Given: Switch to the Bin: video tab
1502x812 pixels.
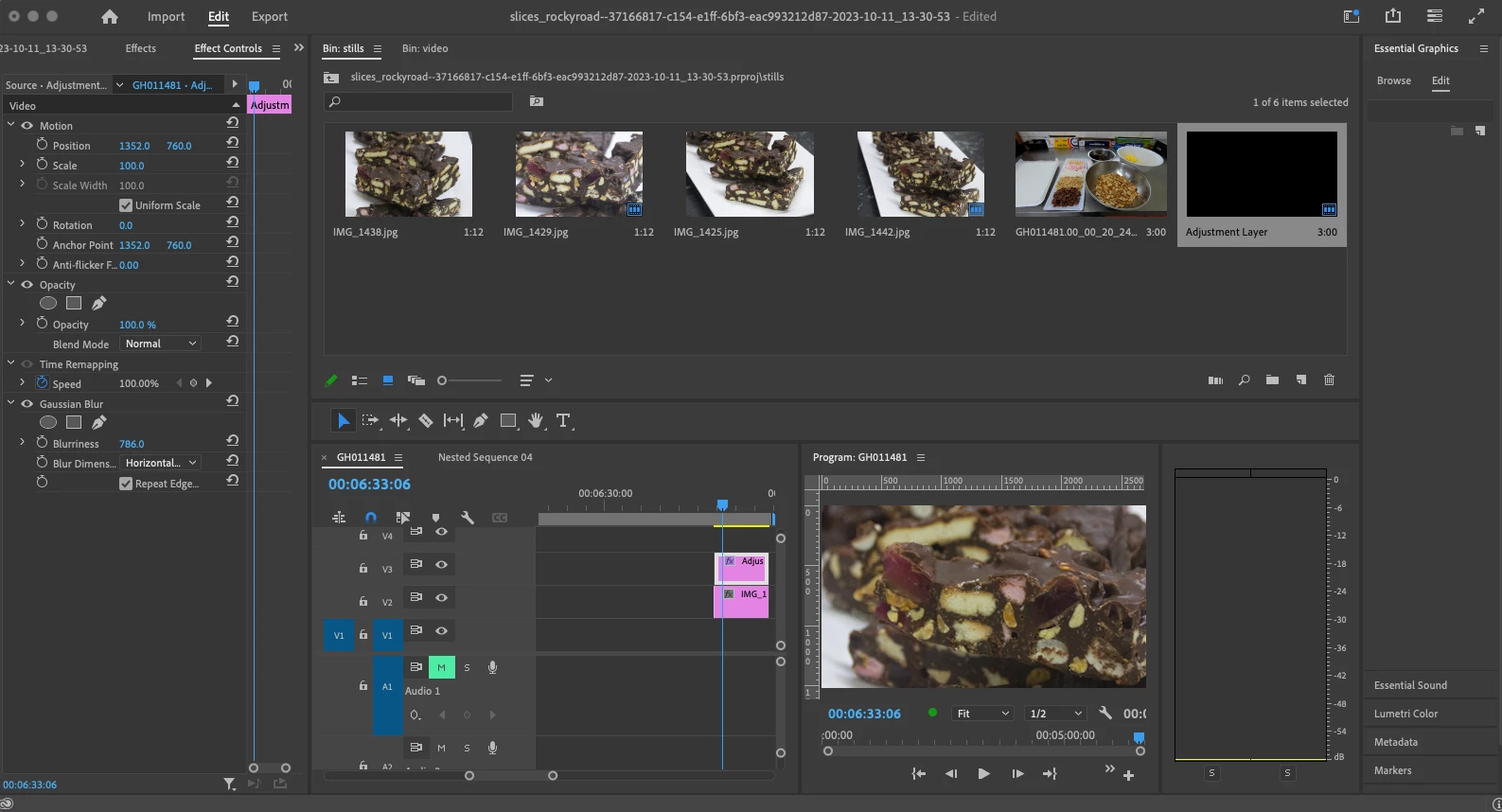Looking at the screenshot, I should pos(425,48).
